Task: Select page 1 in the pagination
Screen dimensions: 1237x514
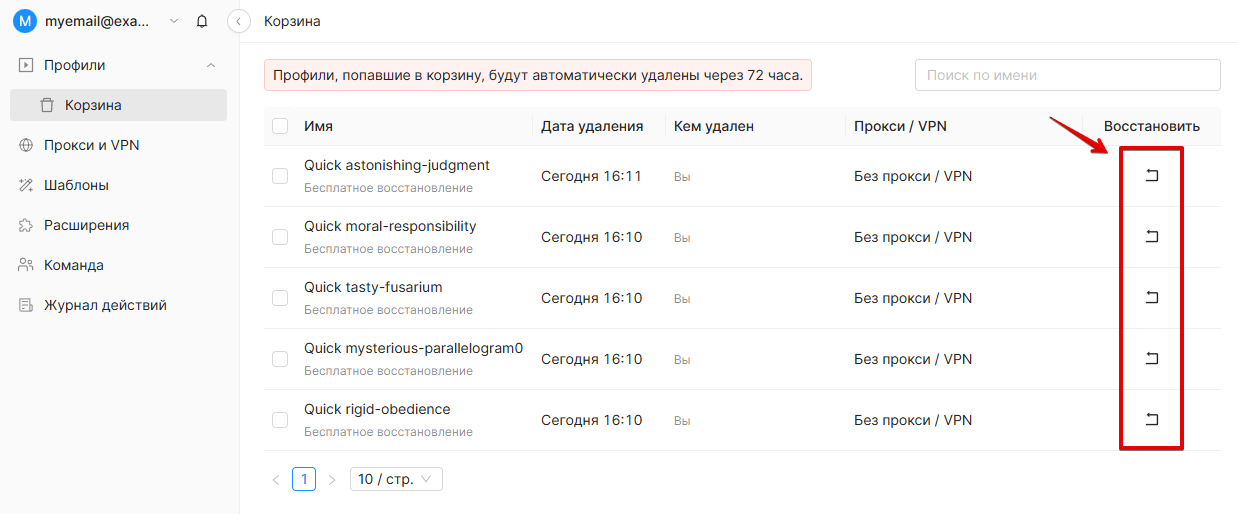Action: pos(304,479)
